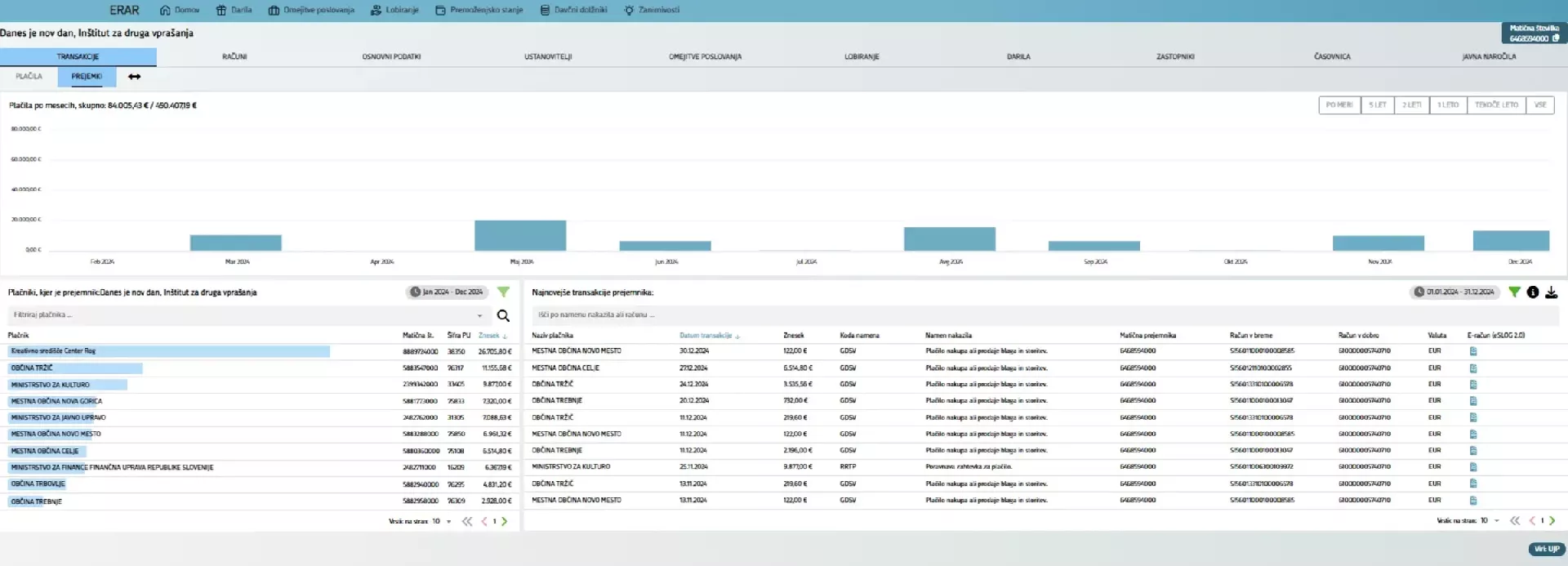Click the magnifier search icon for payers
This screenshot has height=566, width=1568.
(x=503, y=316)
